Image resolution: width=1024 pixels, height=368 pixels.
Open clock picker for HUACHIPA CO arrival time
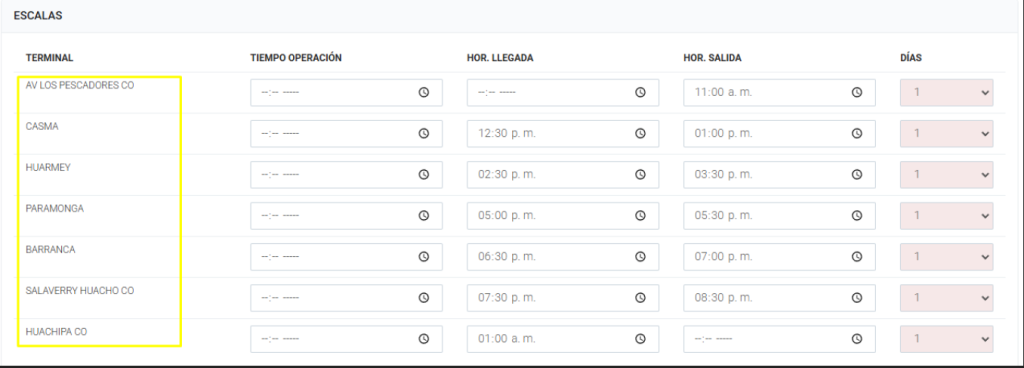[x=640, y=339]
